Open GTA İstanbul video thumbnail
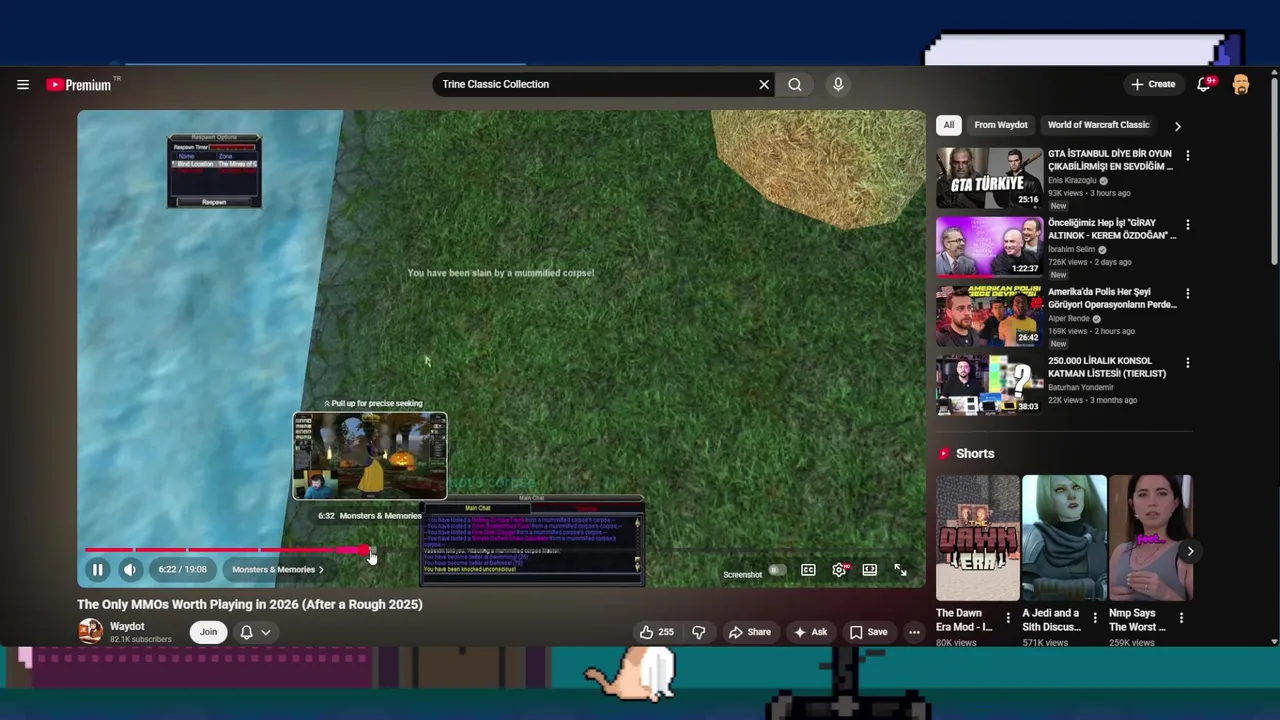 point(989,177)
